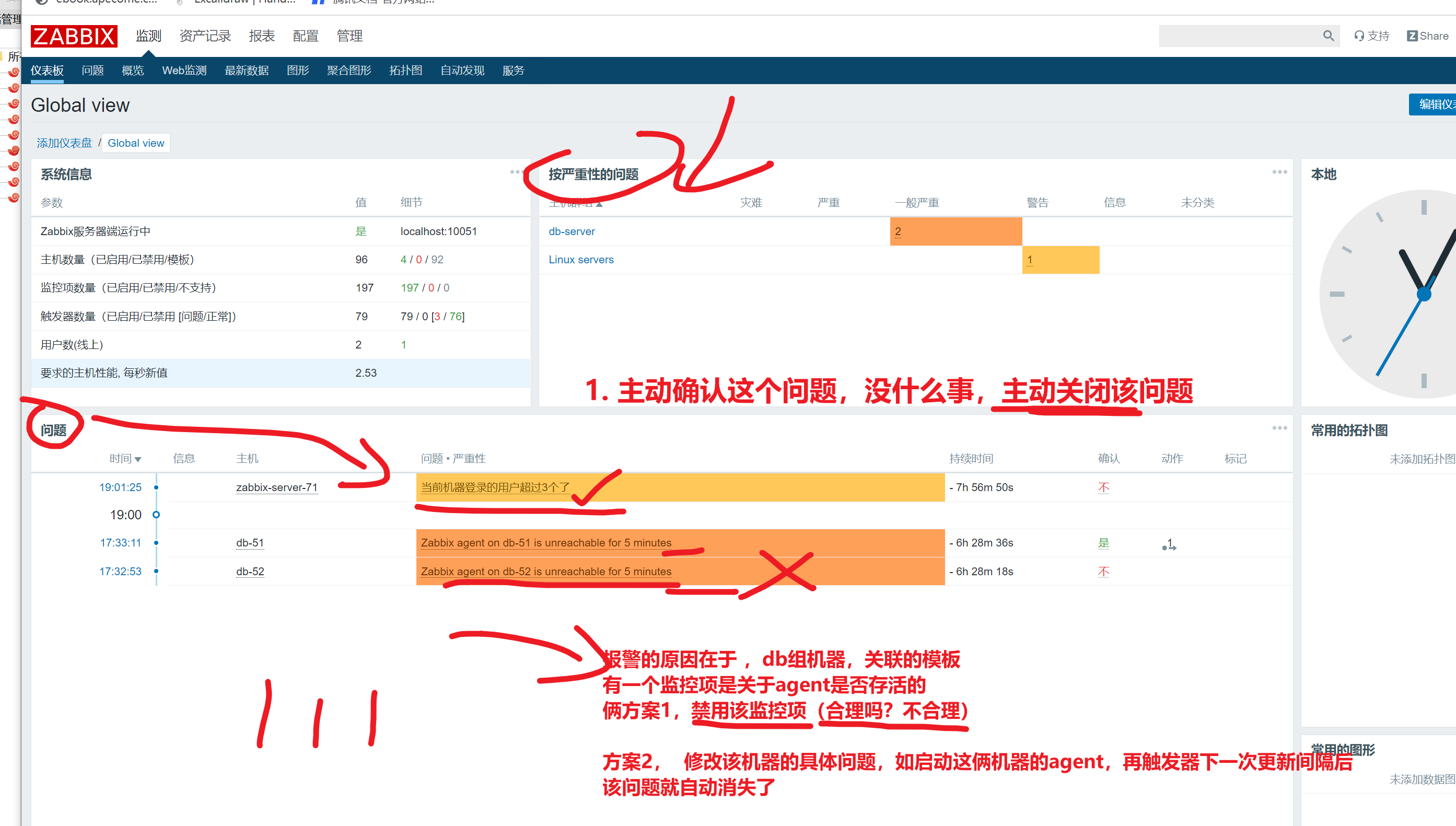Open the 拓扑图 submenu tab
The width and height of the screenshot is (1456, 826).
point(405,71)
